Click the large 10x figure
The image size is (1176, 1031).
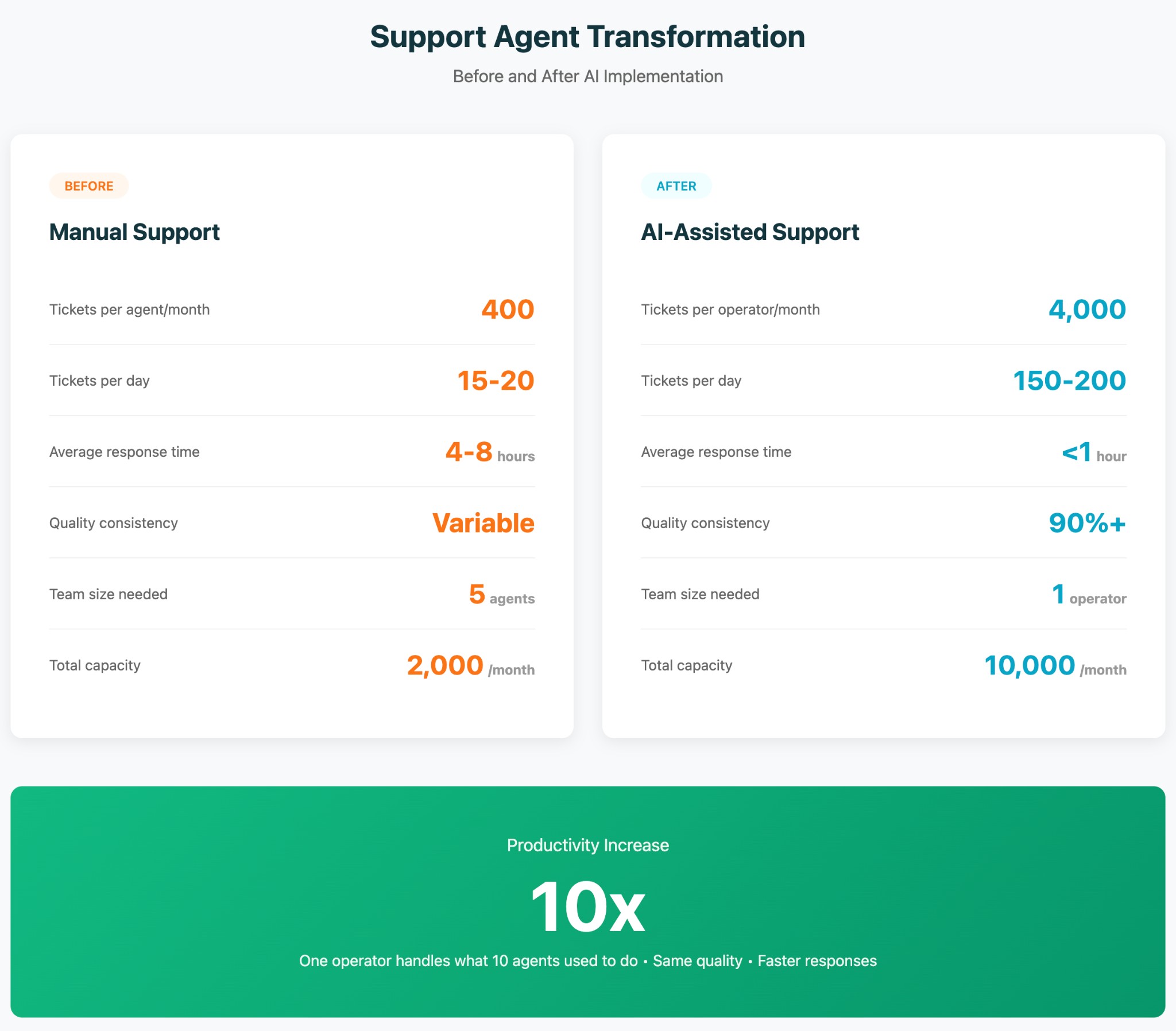pyautogui.click(x=587, y=905)
